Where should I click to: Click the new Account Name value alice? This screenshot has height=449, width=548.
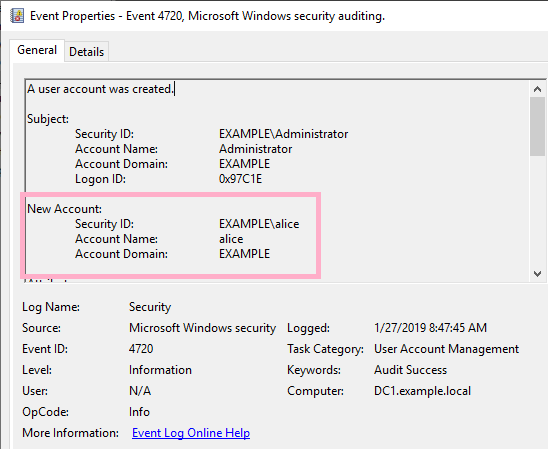(231, 239)
